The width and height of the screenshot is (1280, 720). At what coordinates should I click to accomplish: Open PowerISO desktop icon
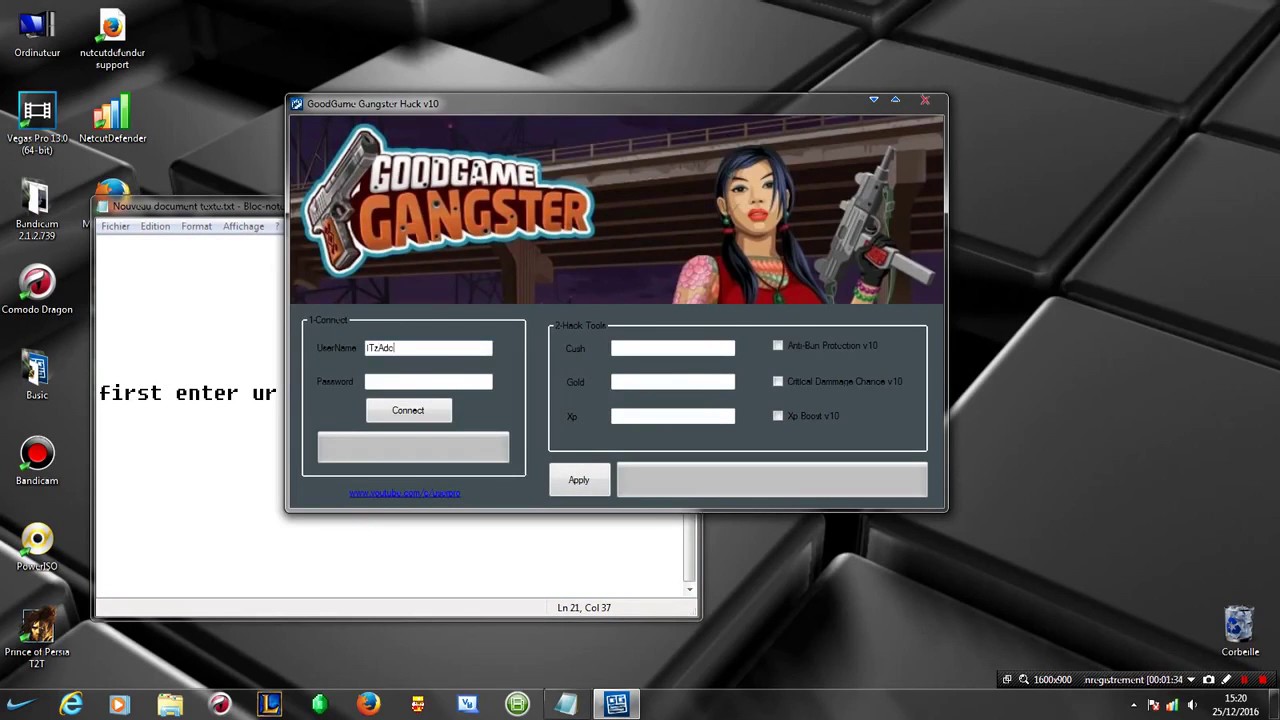[x=37, y=547]
